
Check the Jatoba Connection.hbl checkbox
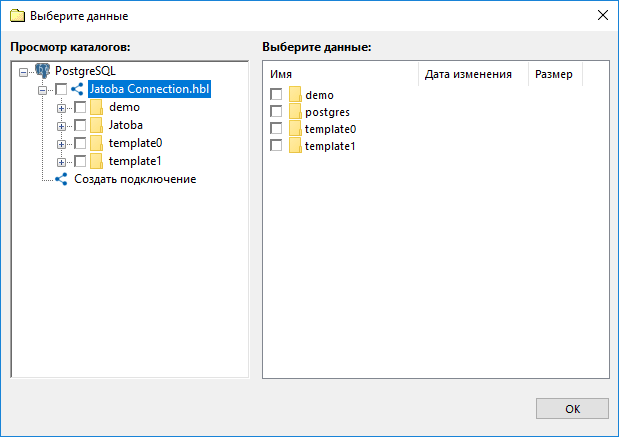point(61,89)
